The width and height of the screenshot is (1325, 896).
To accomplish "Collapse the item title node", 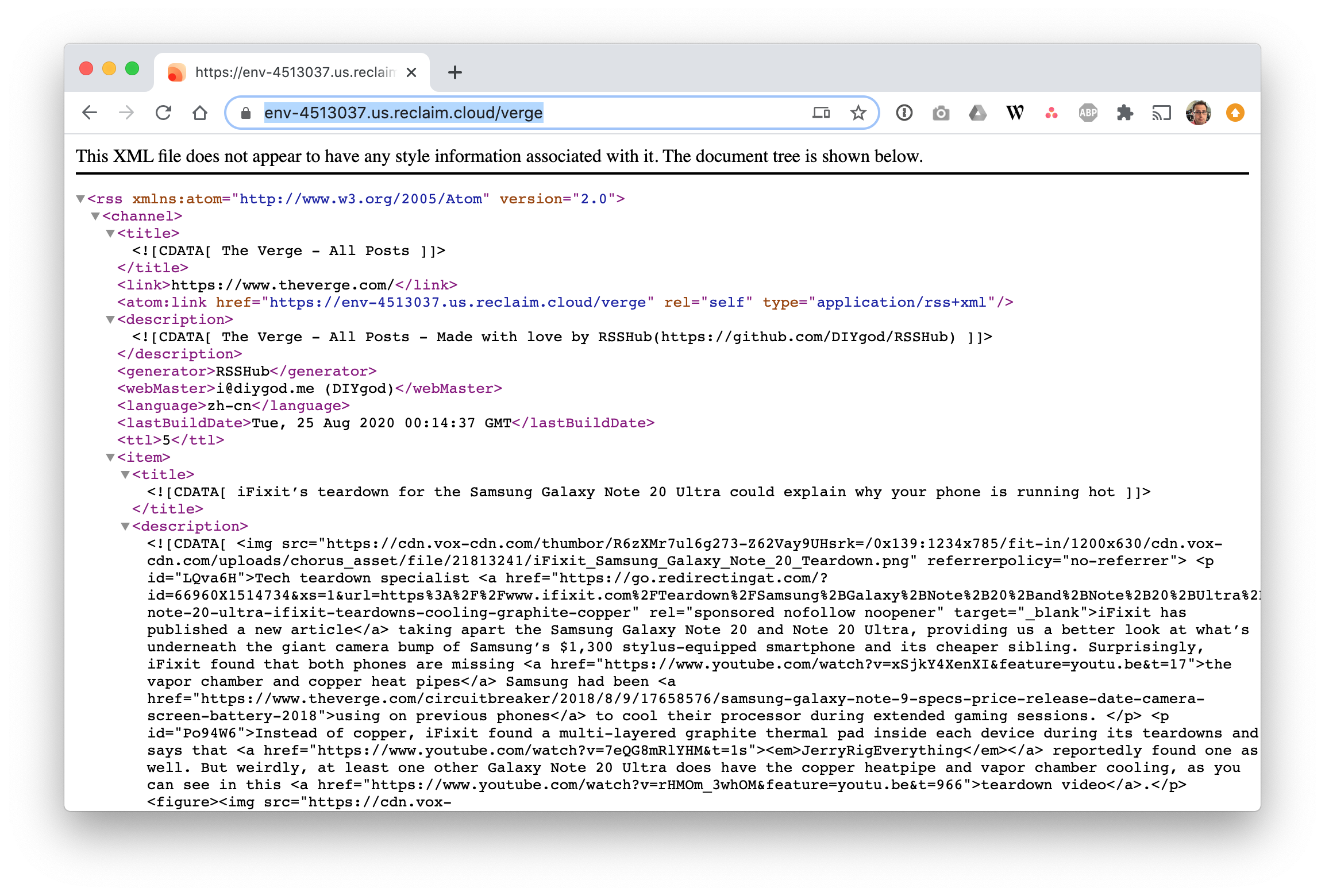I will [x=125, y=474].
